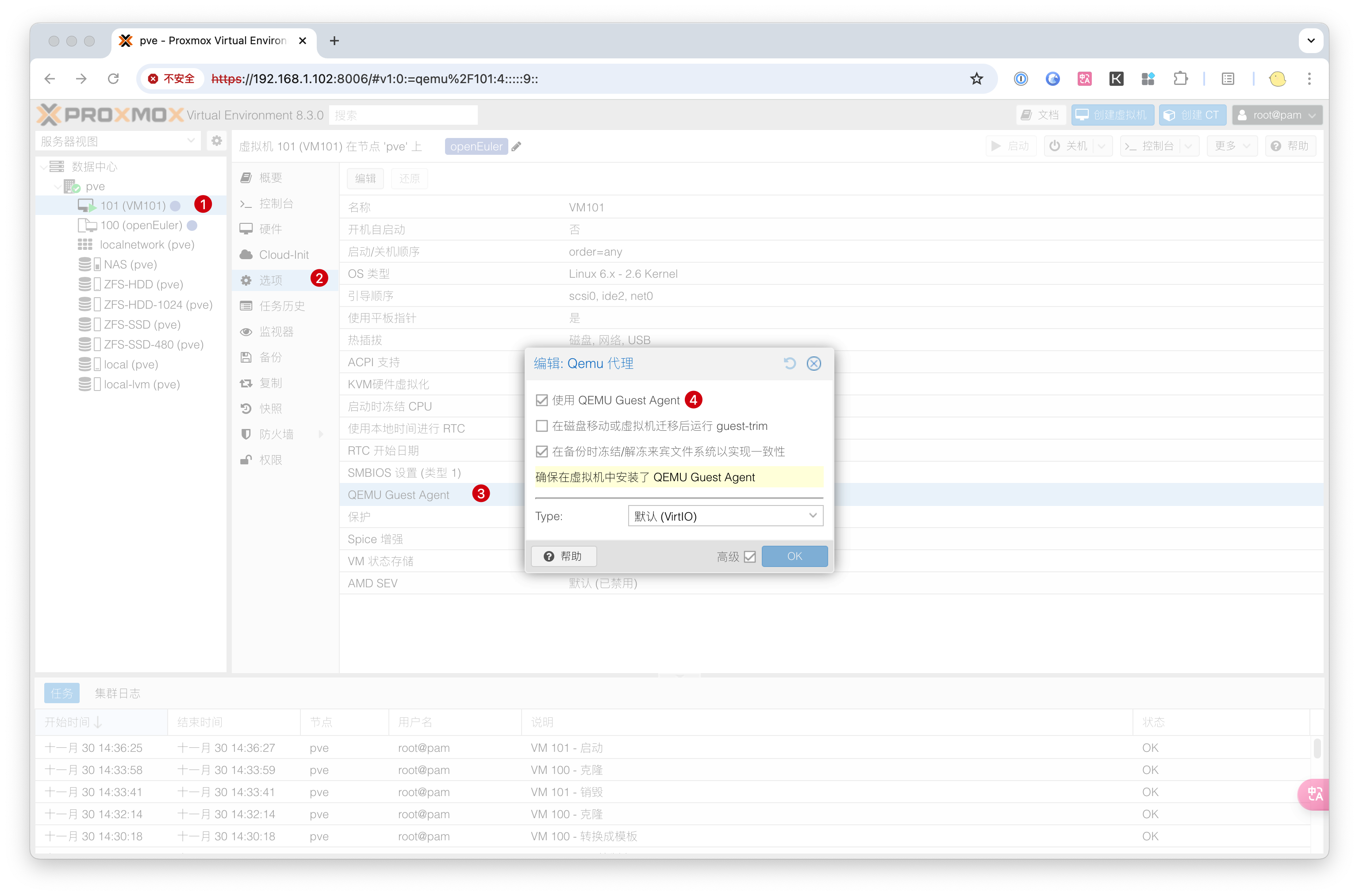Open the Hardware (硬件) menu item
Image resolution: width=1359 pixels, height=896 pixels.
click(284, 229)
